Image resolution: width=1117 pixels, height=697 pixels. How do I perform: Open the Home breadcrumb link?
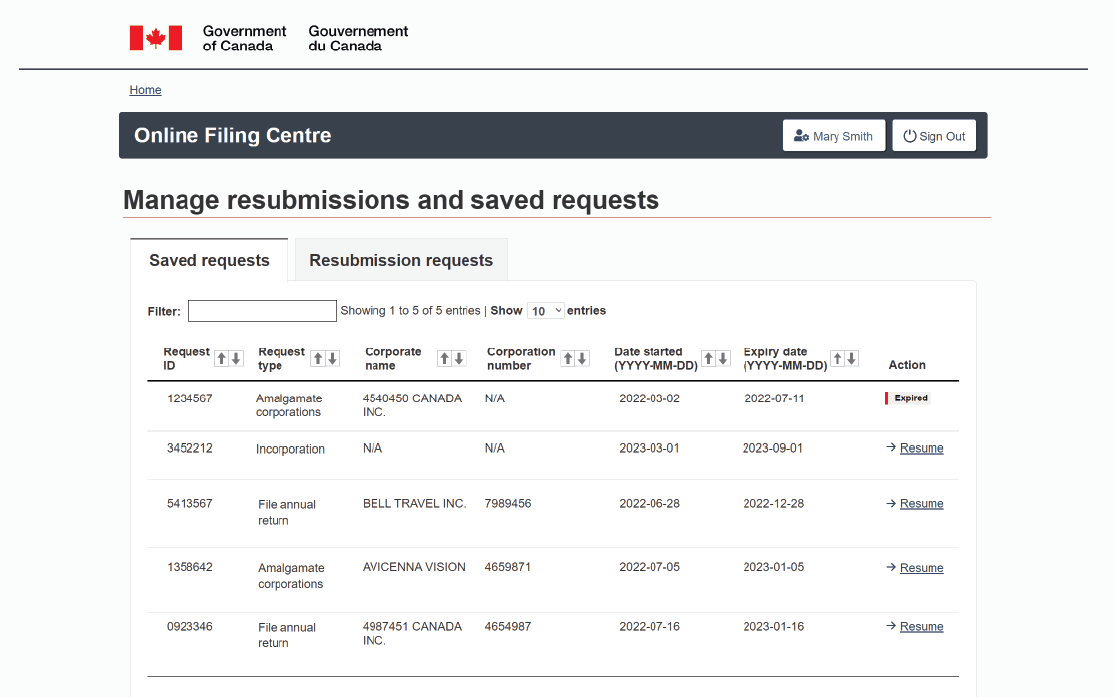145,90
